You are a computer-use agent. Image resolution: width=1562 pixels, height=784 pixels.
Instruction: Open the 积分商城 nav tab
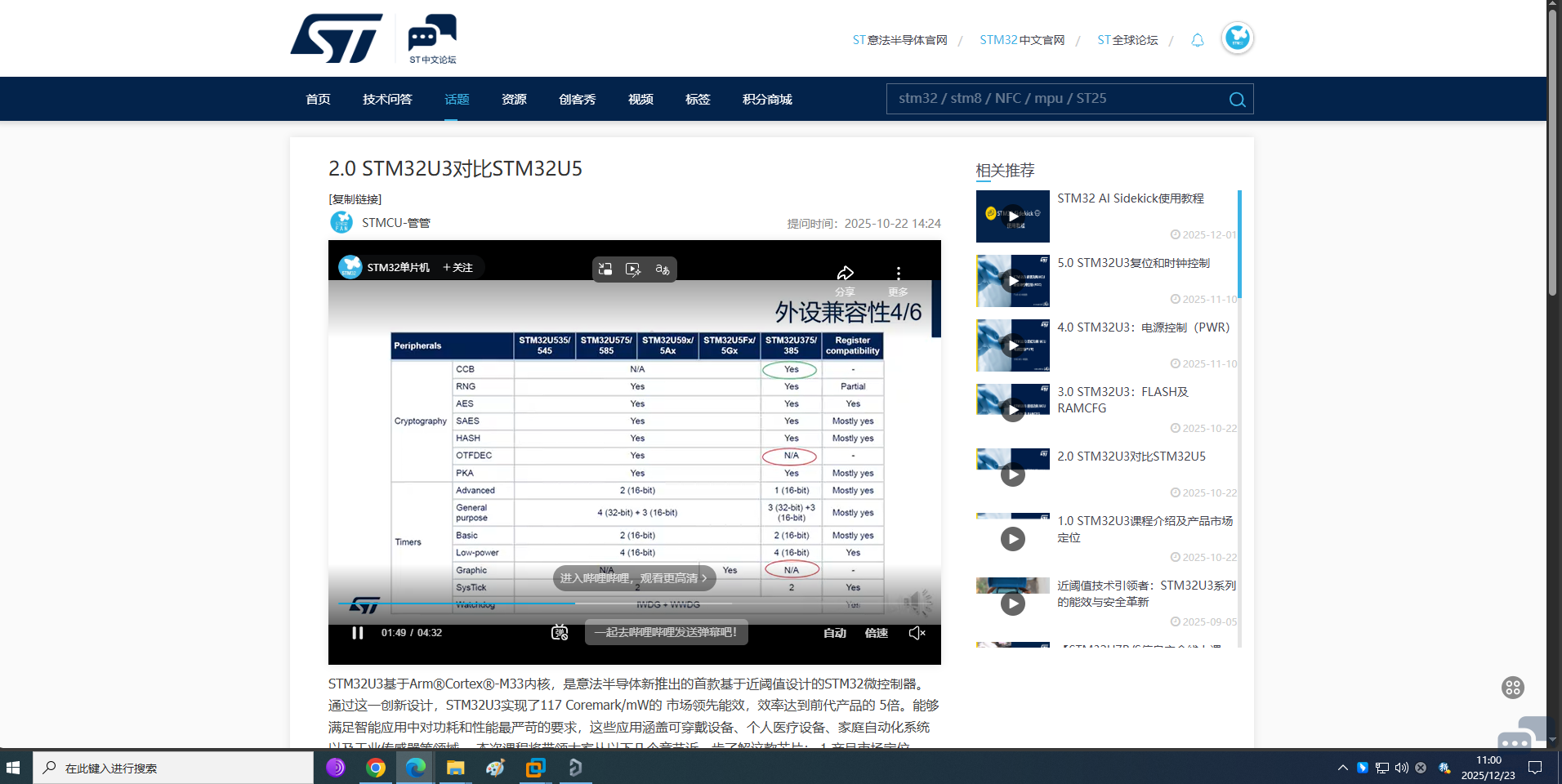click(767, 100)
